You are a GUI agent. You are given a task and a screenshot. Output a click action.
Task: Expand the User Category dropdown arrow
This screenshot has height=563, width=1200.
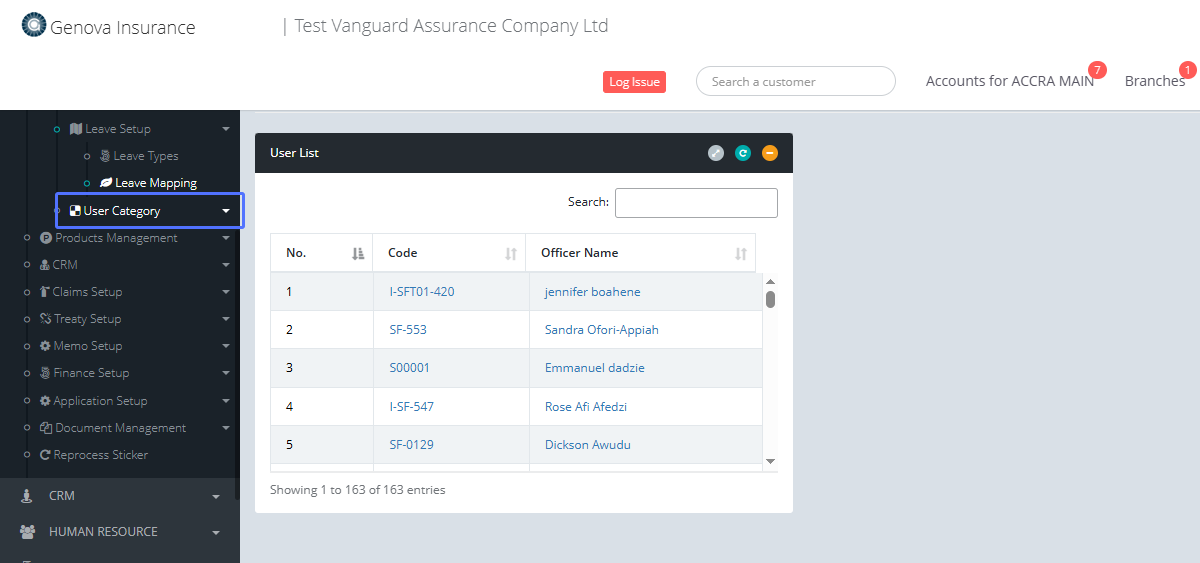[x=226, y=211]
